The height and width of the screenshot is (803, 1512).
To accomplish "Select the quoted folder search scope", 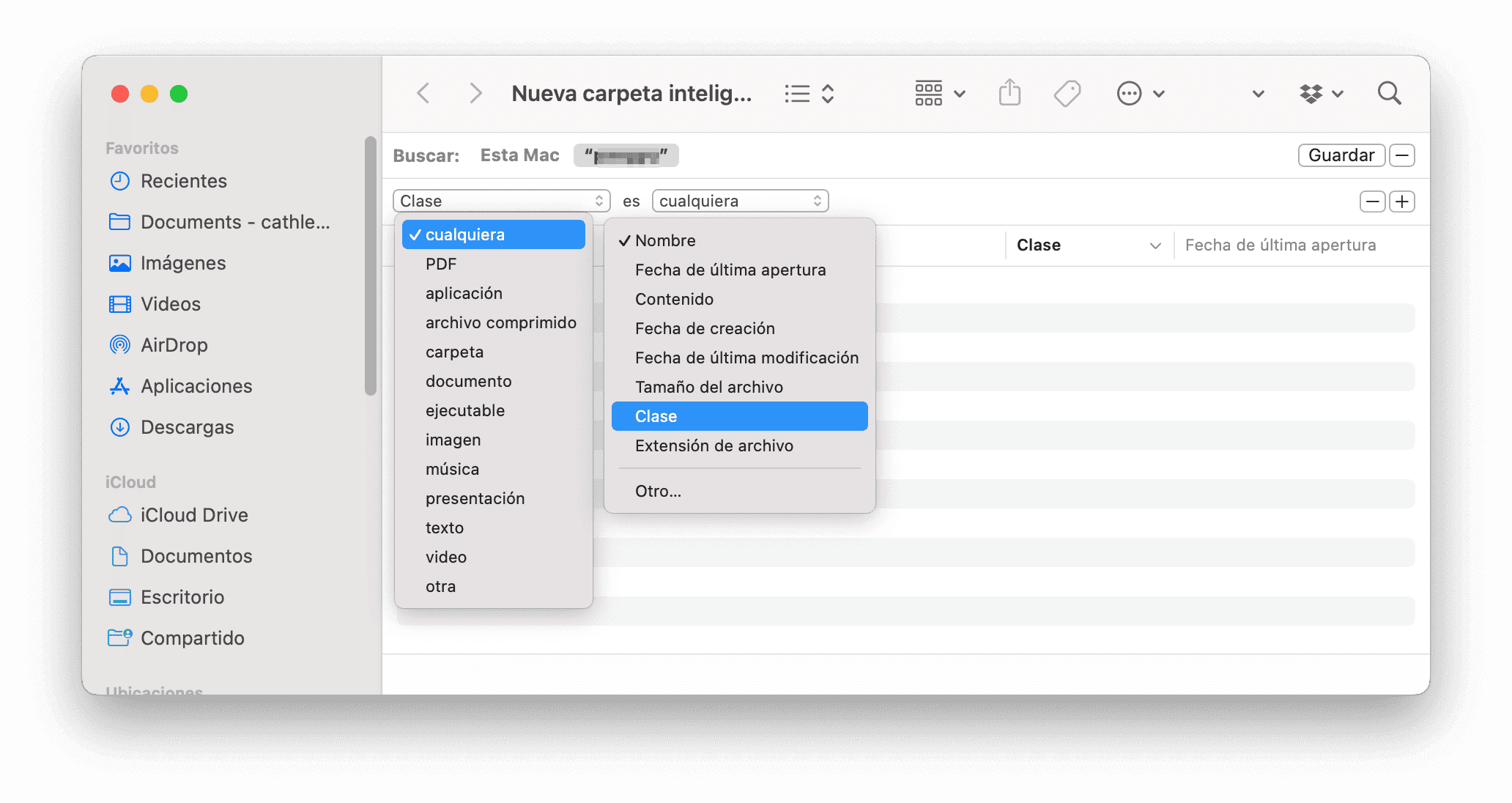I will [626, 155].
